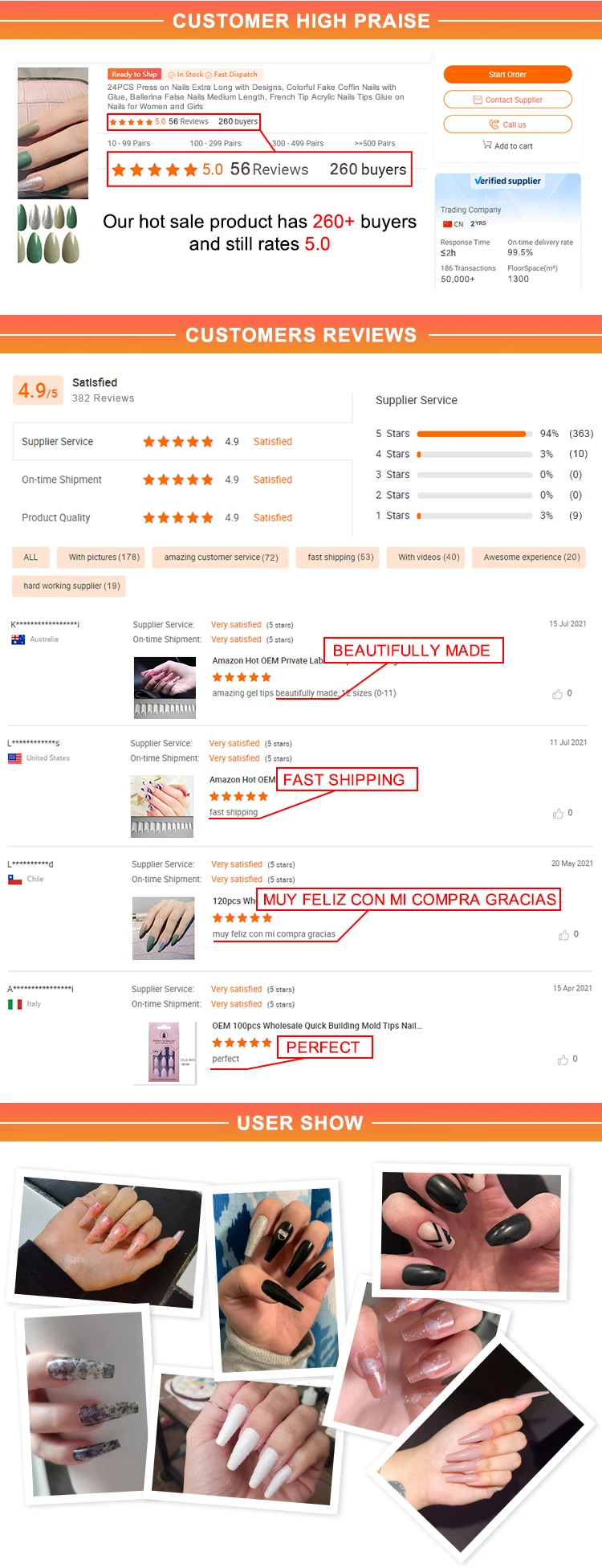
Task: Click the Add to cart icon
Action: pos(487,145)
